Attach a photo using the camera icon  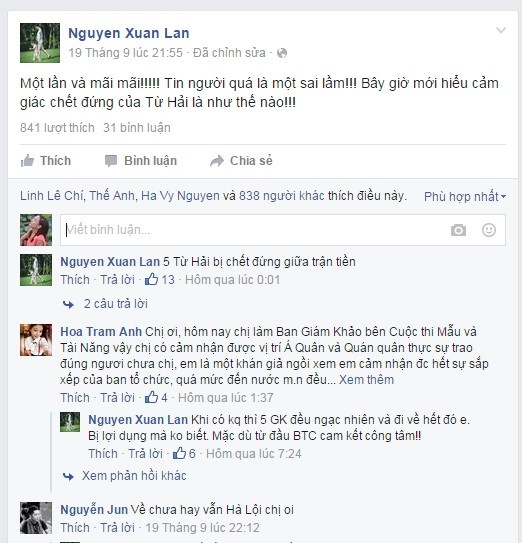point(458,230)
